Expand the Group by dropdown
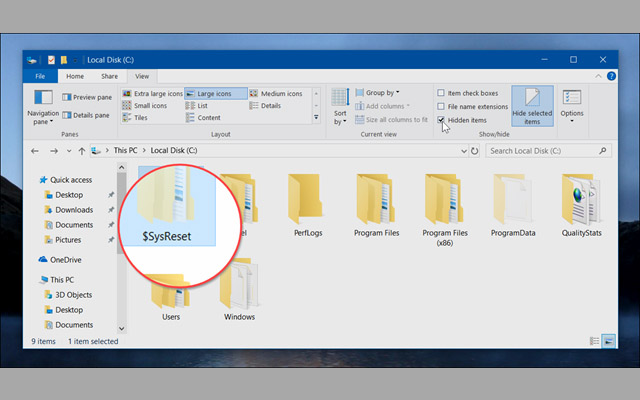 pos(382,93)
